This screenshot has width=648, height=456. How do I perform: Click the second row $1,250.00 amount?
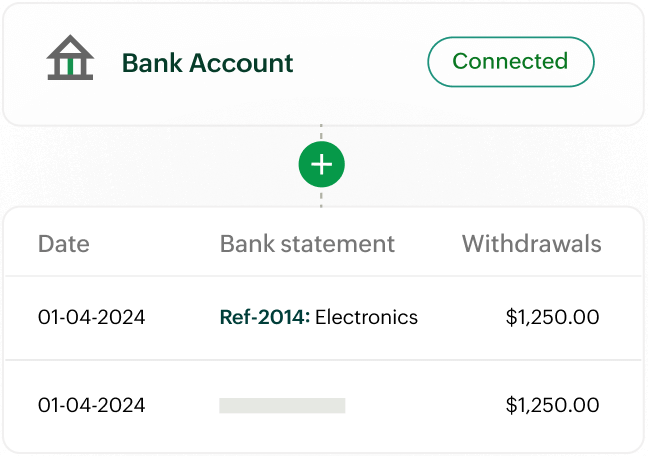coord(552,405)
